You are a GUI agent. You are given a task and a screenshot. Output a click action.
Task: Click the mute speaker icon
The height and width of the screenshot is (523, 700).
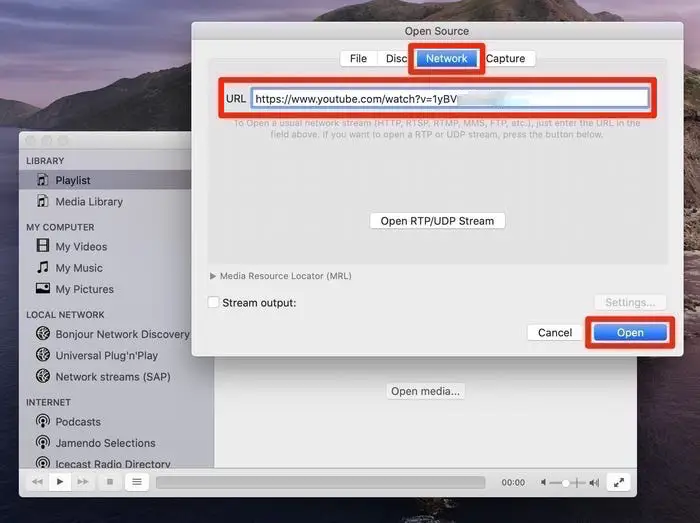click(543, 482)
